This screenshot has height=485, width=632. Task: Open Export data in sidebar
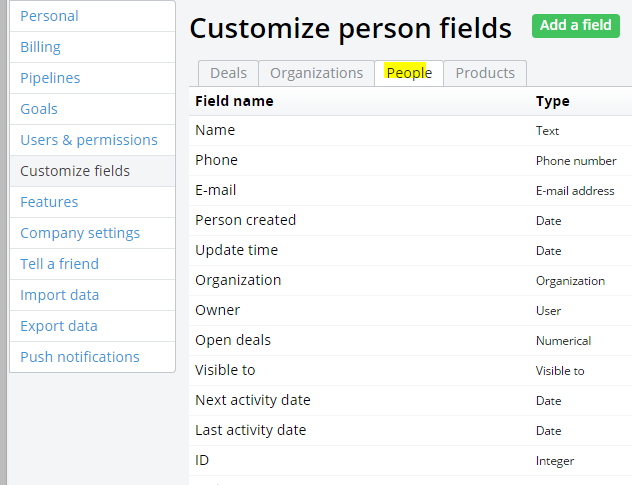[x=92, y=326]
